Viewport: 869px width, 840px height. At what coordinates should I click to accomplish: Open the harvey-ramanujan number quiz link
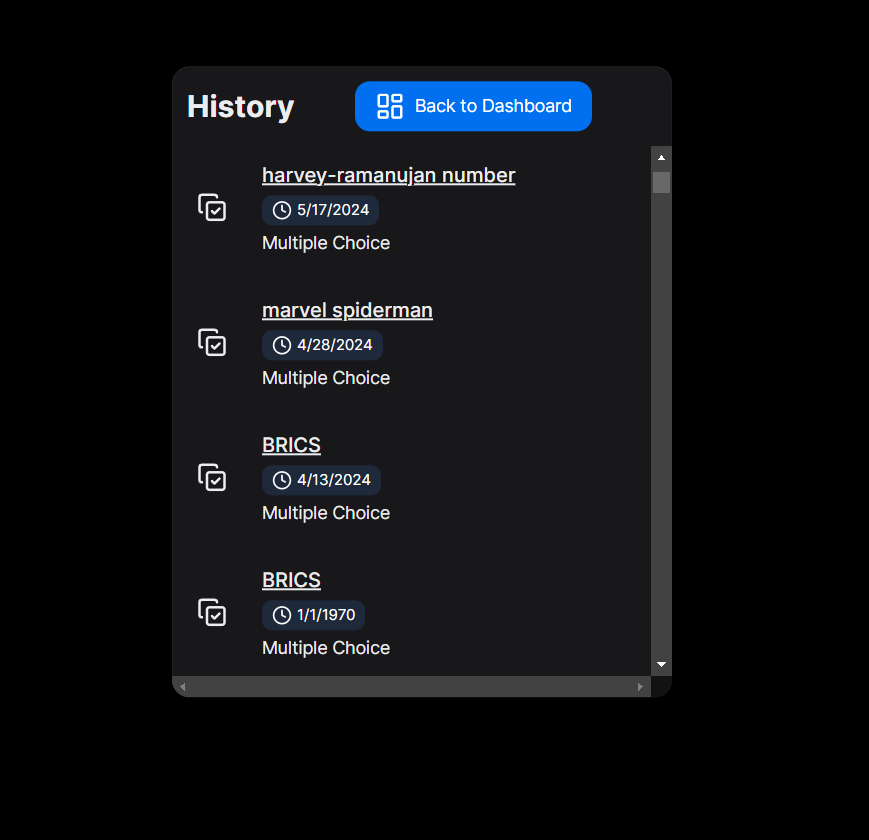pyautogui.click(x=389, y=175)
